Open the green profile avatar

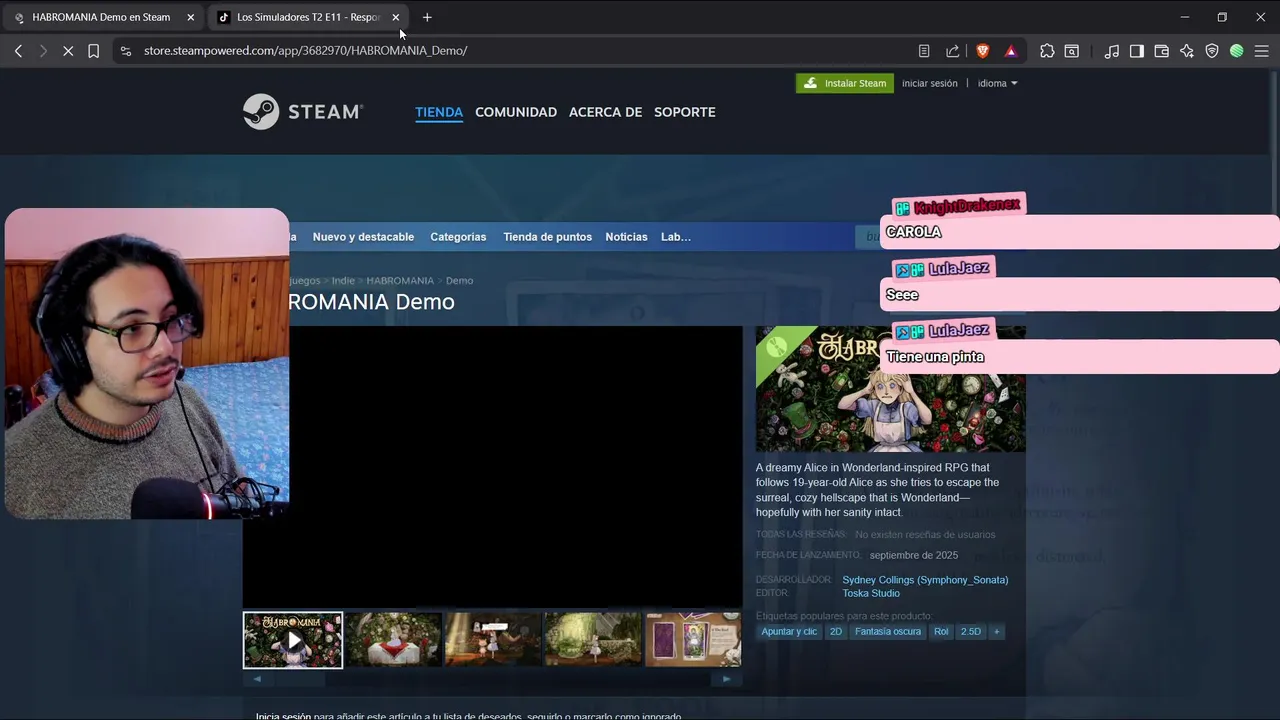pos(1237,51)
